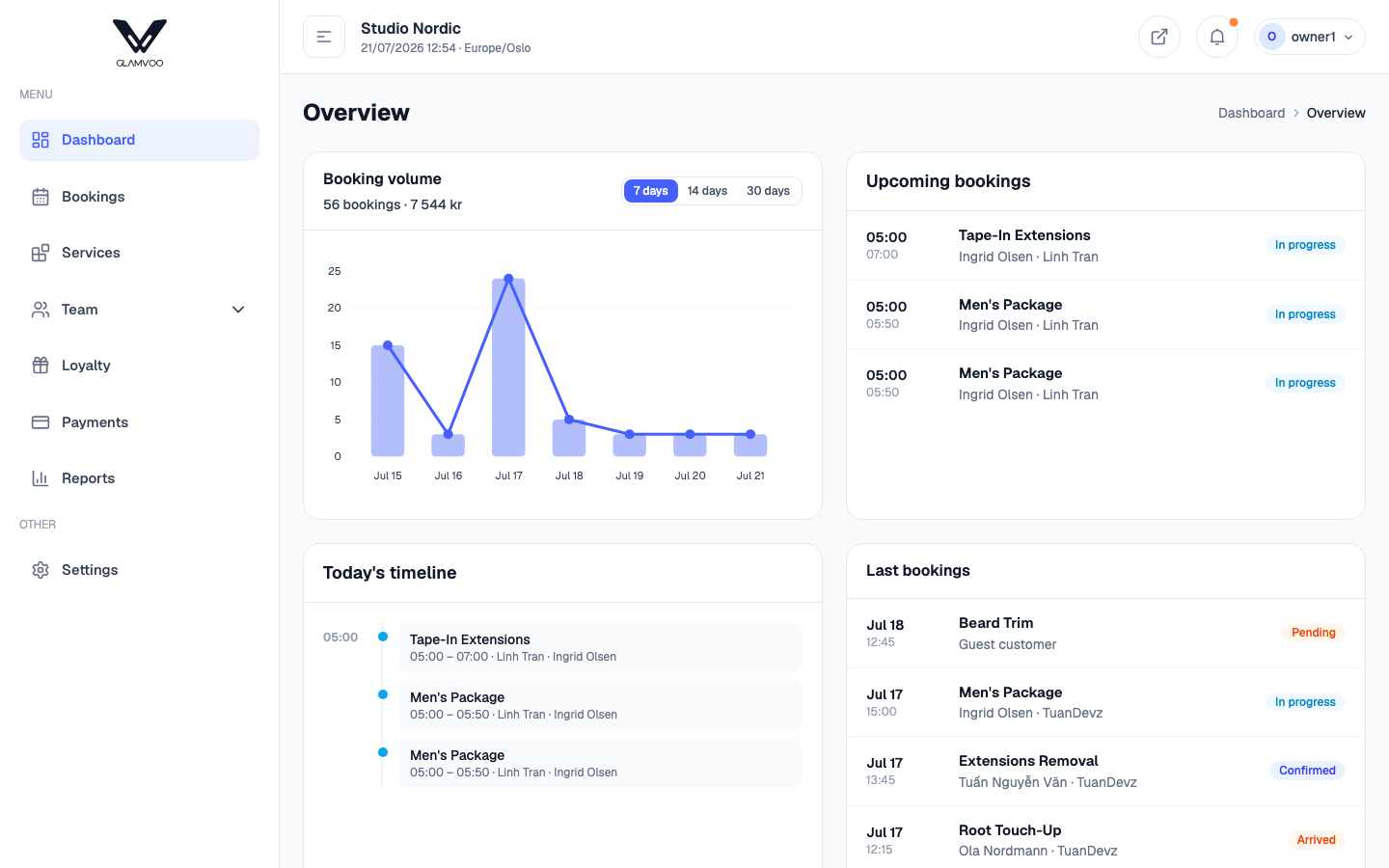The image size is (1389, 868).
Task: Click the Services icon in sidebar
Action: pyautogui.click(x=41, y=253)
